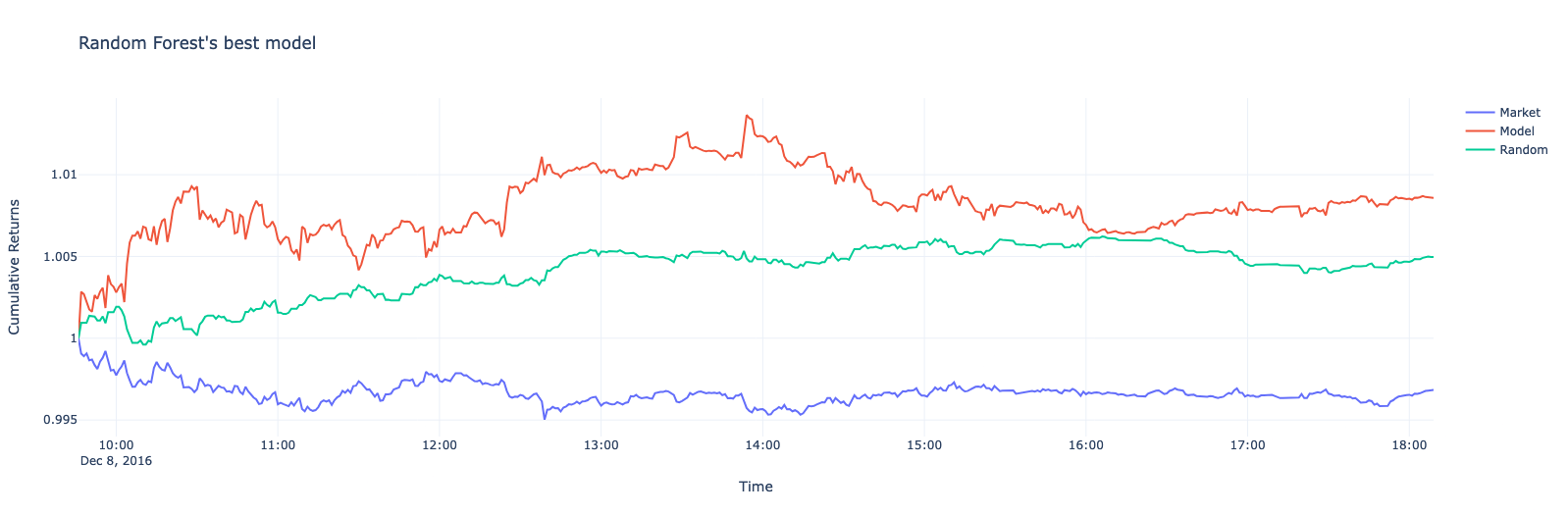
Task: Click the blue Market legend line swatch
Action: (x=1479, y=113)
